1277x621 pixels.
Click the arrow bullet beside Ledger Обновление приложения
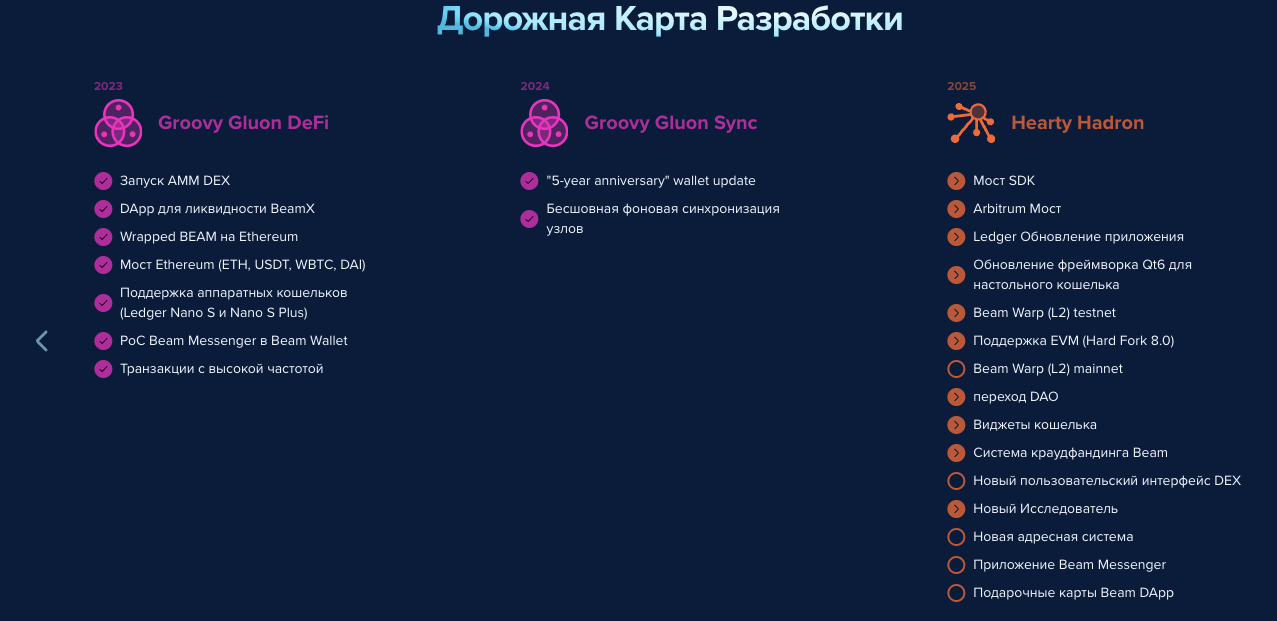(956, 237)
